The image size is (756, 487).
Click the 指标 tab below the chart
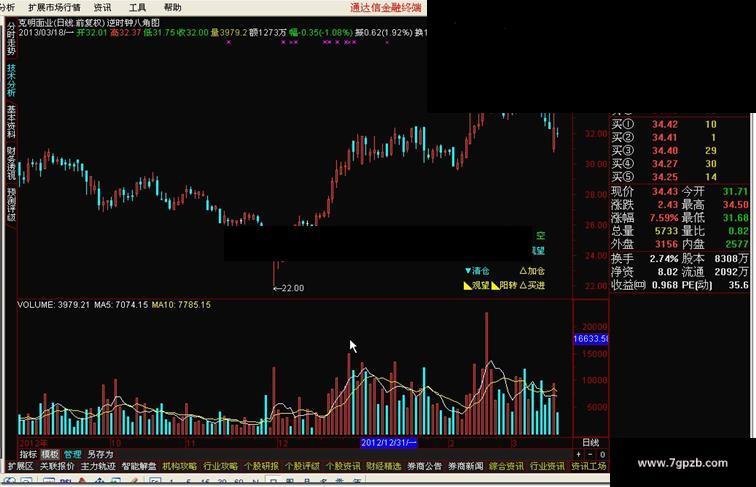[28, 454]
